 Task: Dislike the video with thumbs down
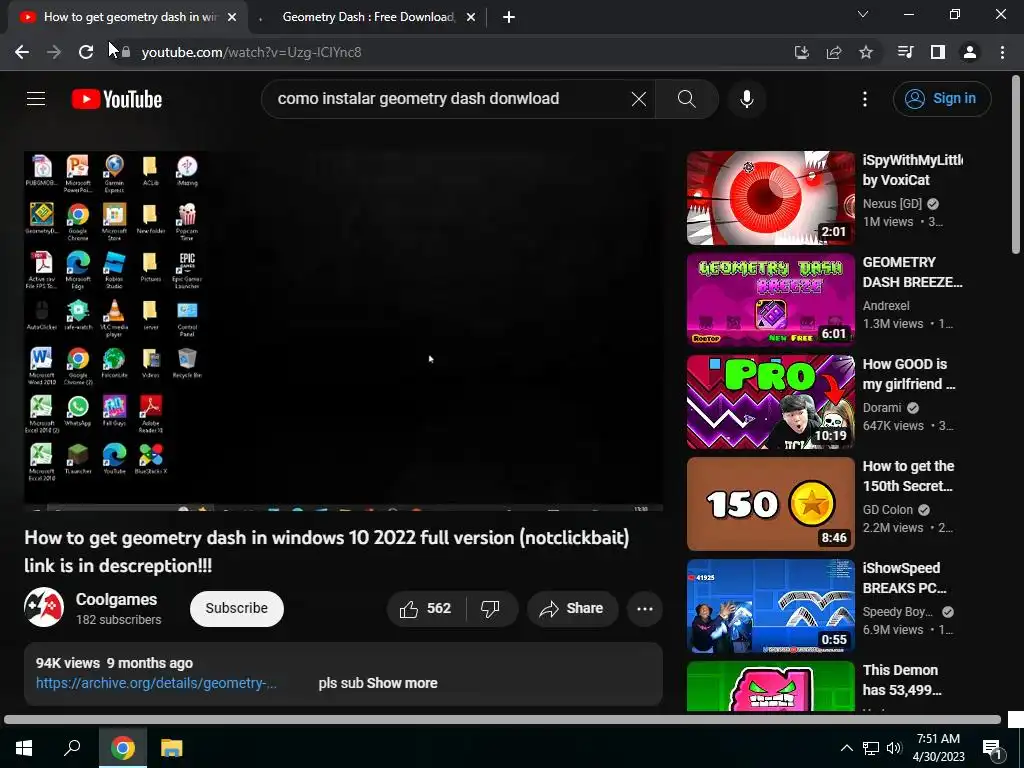pyautogui.click(x=490, y=609)
